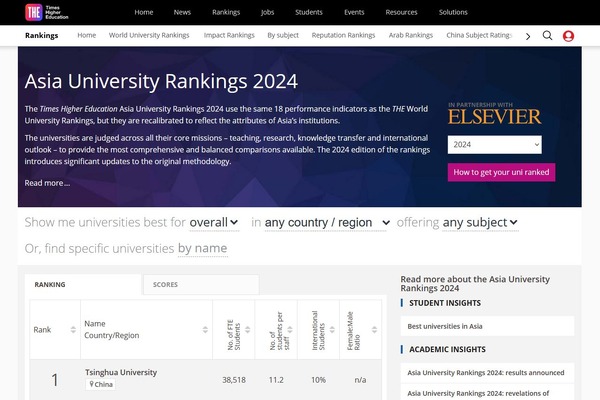Click 'by name' to search universities
This screenshot has width=600, height=400.
pos(202,248)
